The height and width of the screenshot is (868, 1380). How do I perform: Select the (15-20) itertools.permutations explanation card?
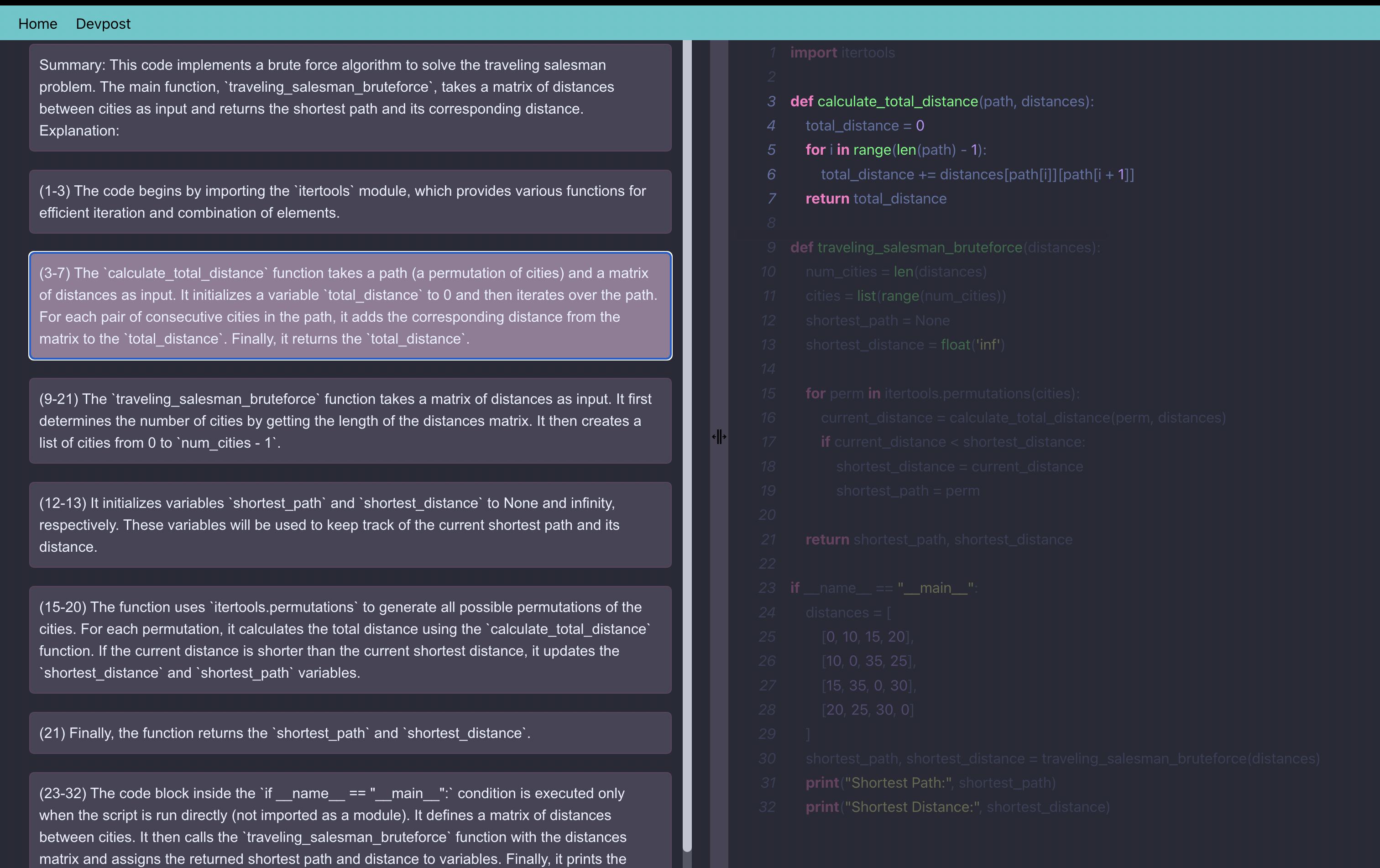point(350,639)
